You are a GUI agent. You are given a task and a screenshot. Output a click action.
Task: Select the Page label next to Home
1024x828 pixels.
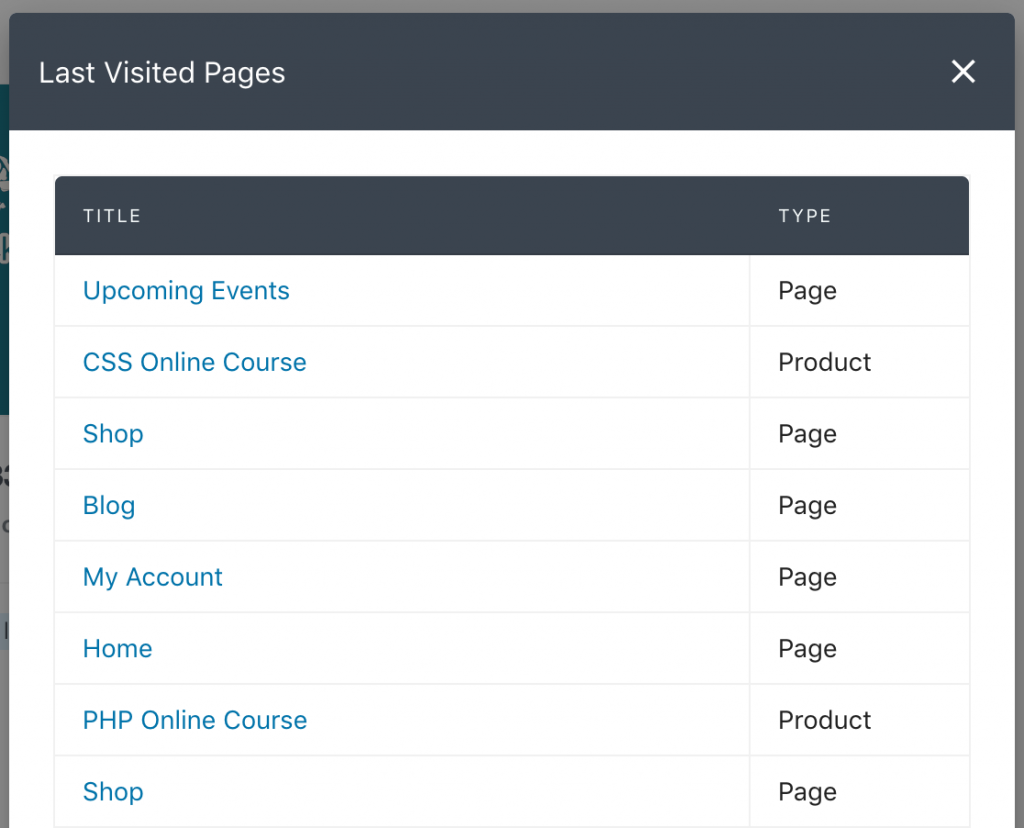807,648
